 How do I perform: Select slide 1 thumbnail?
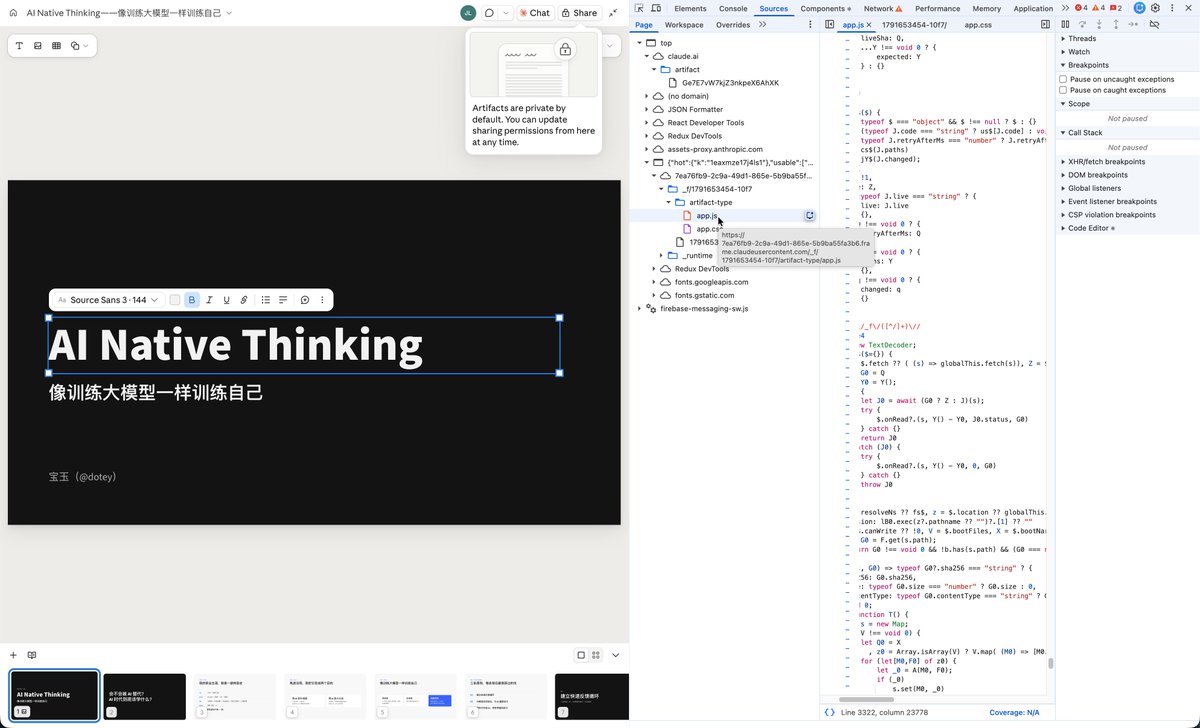pos(54,695)
